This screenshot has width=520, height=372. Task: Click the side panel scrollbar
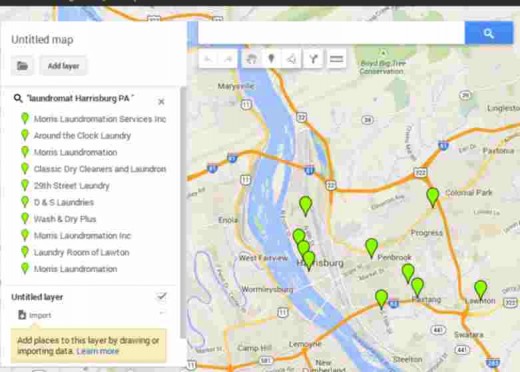tap(183, 213)
